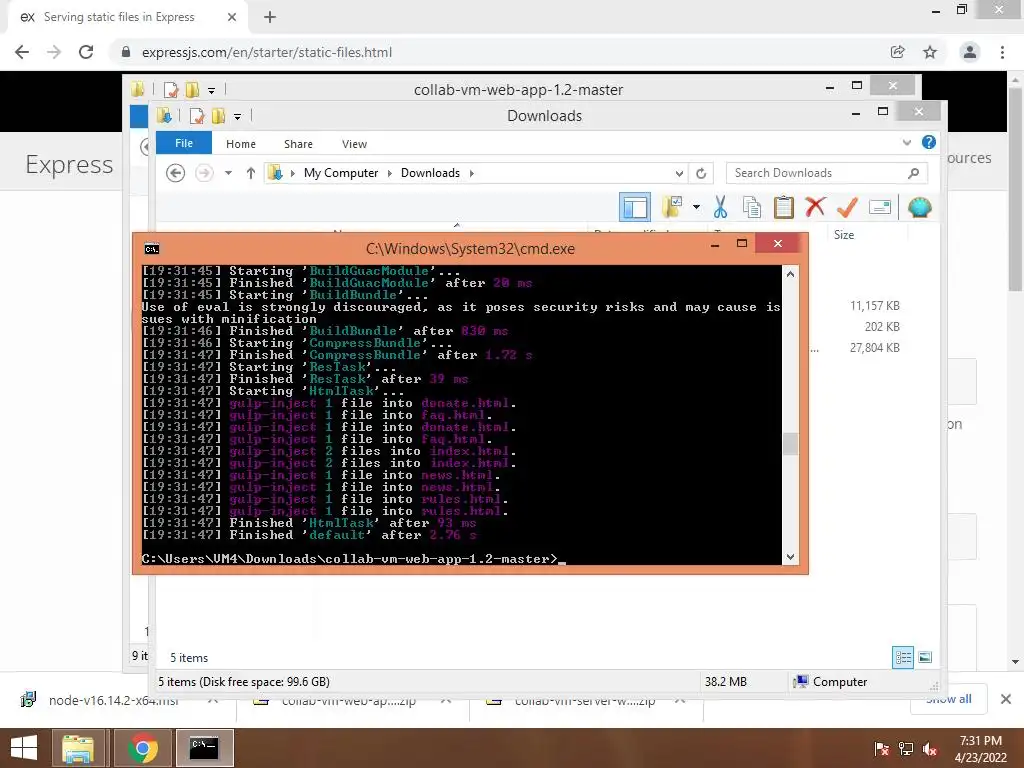The width and height of the screenshot is (1024, 768).
Task: Open Downloads quick access toolbar customize dropdown
Action: pos(238,116)
